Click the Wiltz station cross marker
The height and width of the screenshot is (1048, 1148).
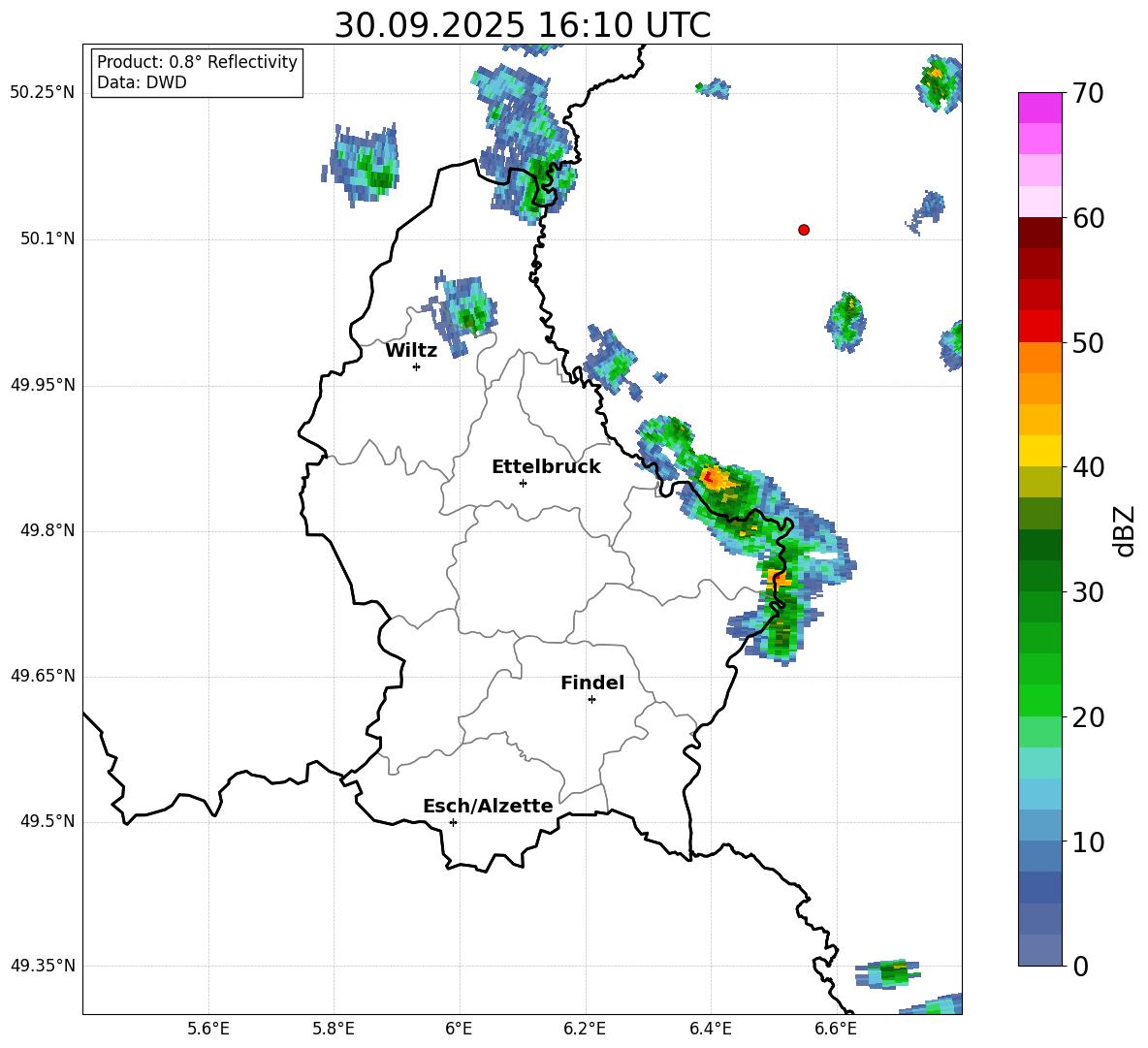click(417, 366)
